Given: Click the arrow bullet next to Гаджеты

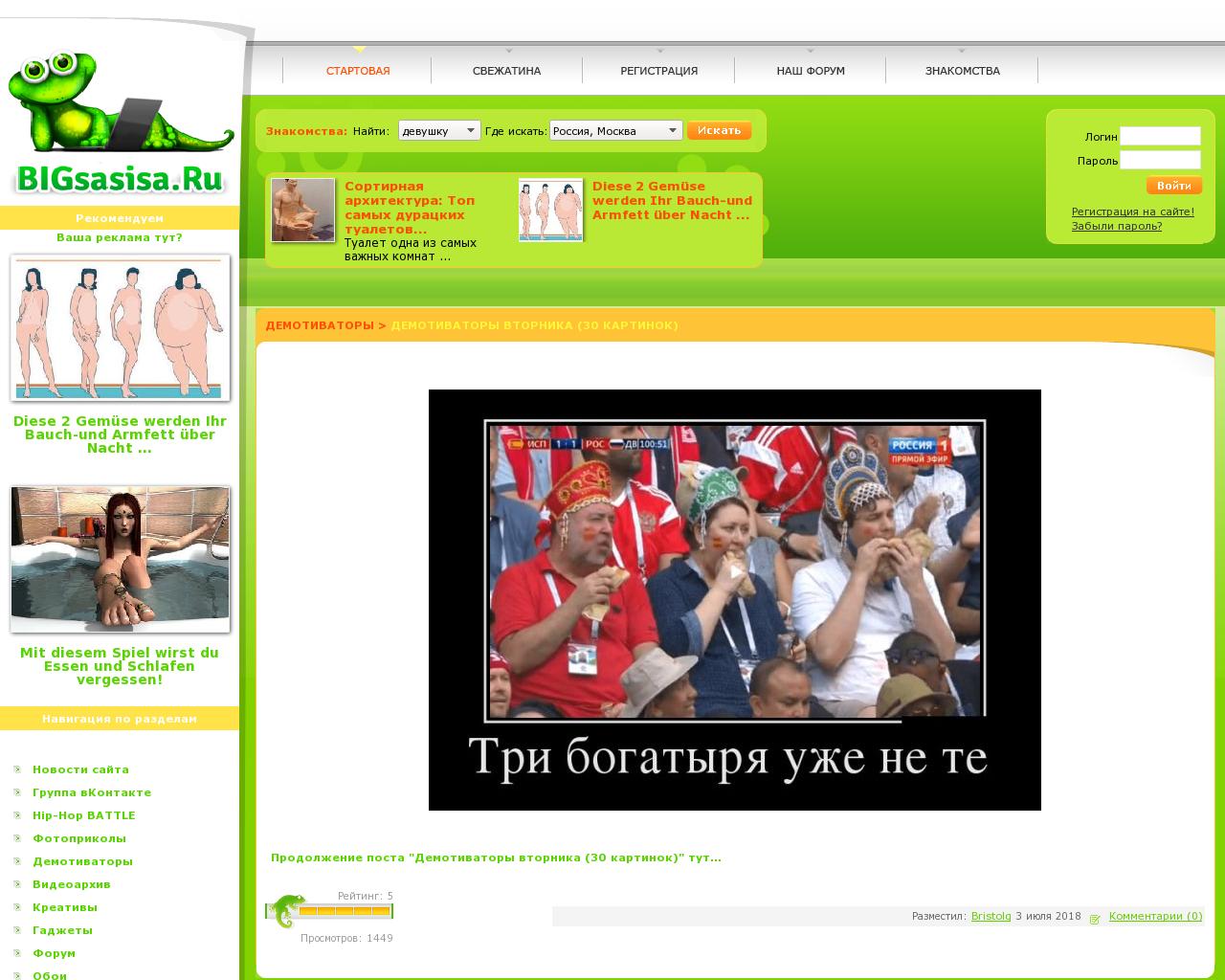Looking at the screenshot, I should tap(18, 930).
